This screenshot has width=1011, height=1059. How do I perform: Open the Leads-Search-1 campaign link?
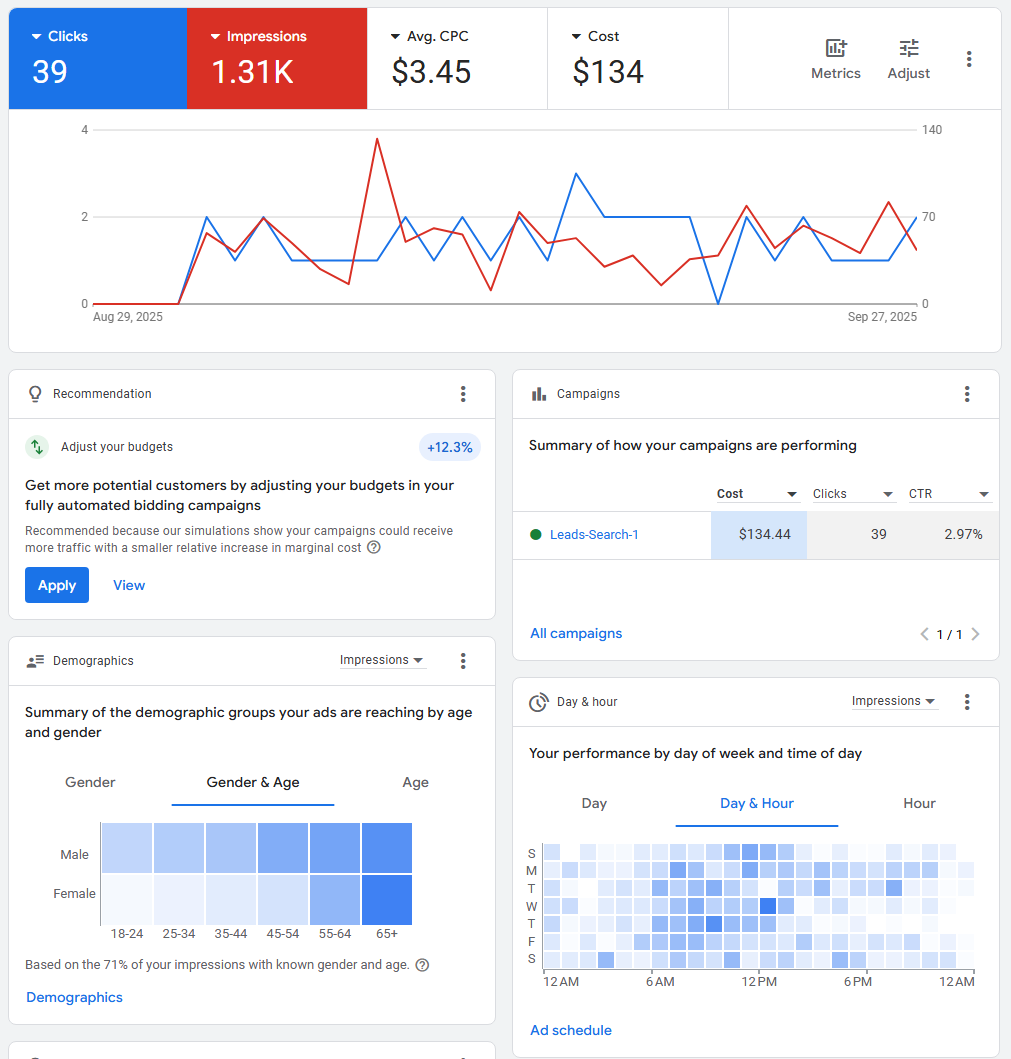point(594,535)
